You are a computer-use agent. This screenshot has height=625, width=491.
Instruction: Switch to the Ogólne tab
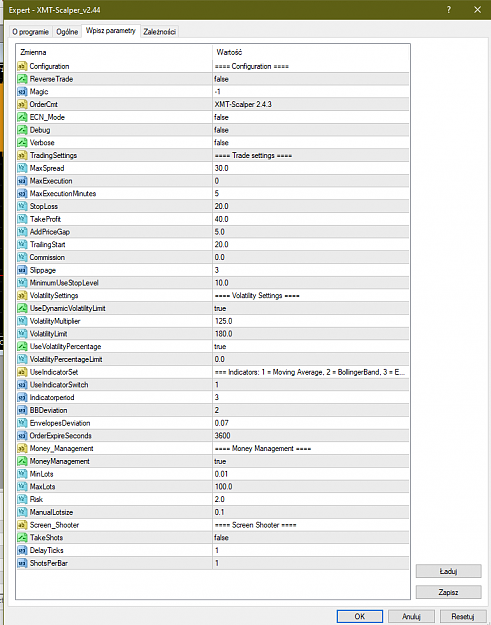67,31
